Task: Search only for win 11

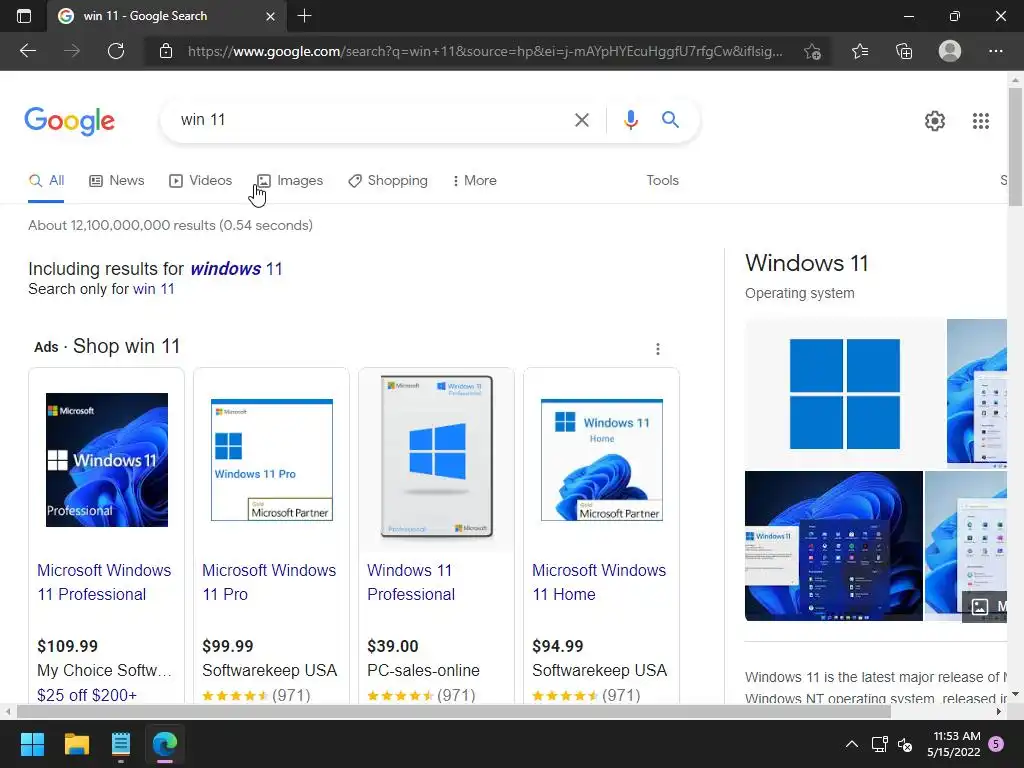Action: 153,289
